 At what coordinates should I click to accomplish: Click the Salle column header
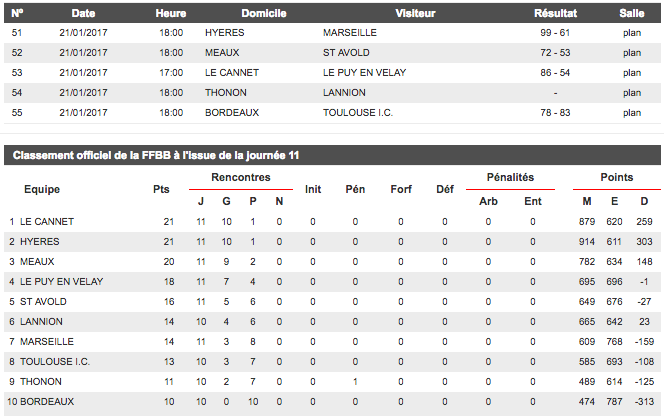pos(631,12)
